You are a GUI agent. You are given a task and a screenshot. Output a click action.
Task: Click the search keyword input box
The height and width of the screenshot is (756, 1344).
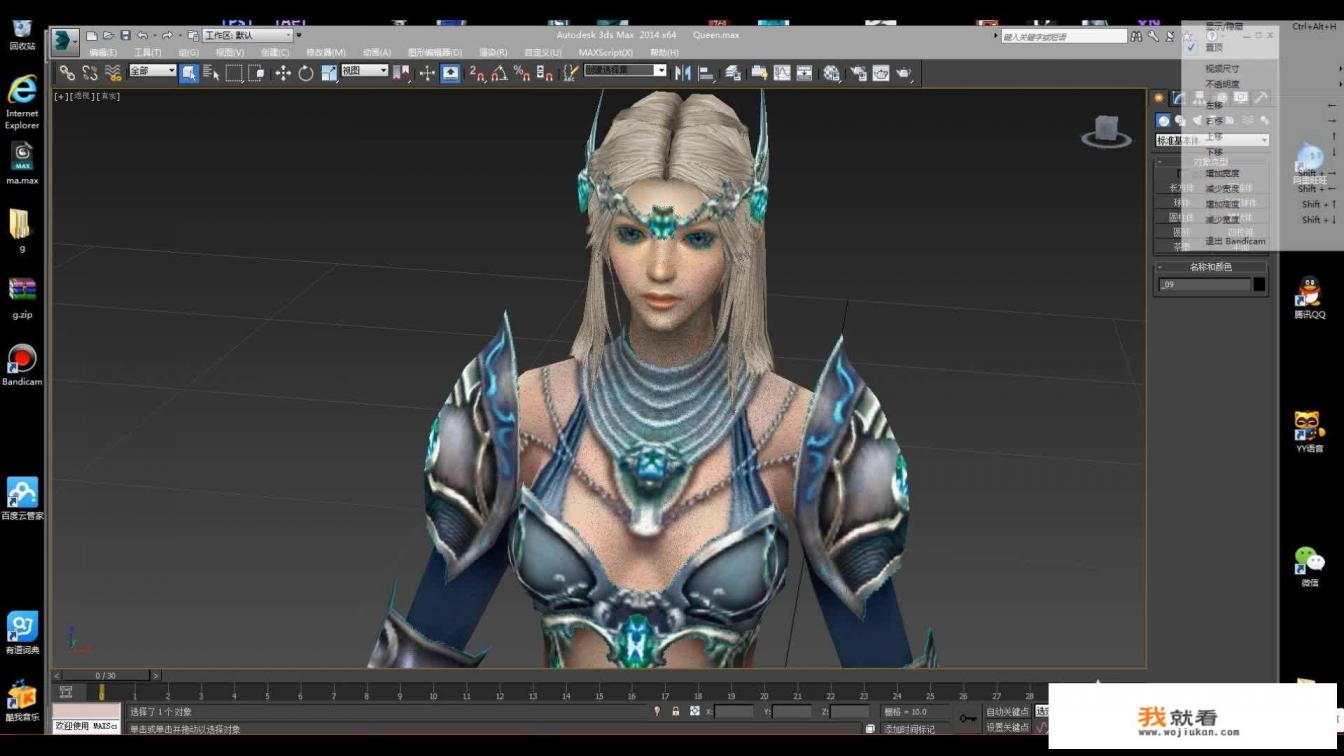point(1064,36)
